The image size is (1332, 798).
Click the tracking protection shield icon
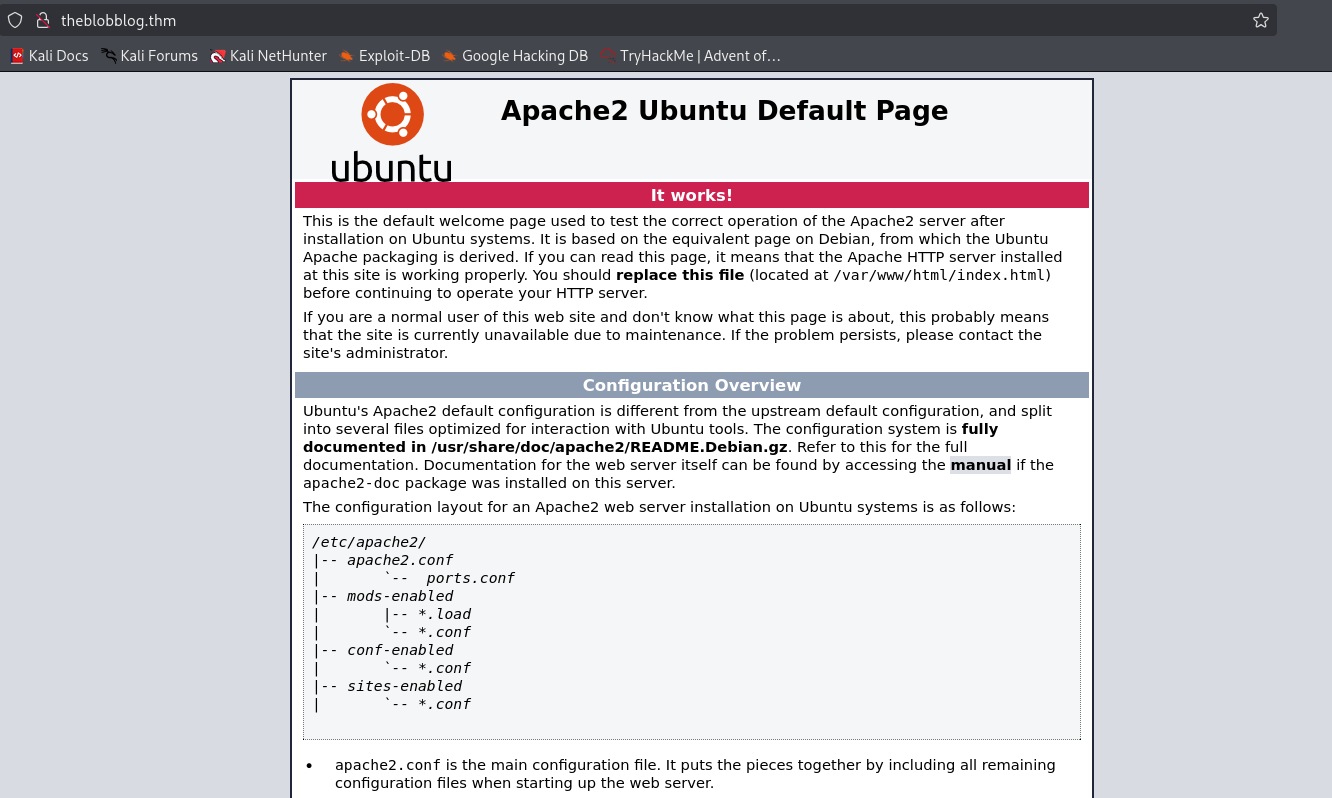coord(15,20)
